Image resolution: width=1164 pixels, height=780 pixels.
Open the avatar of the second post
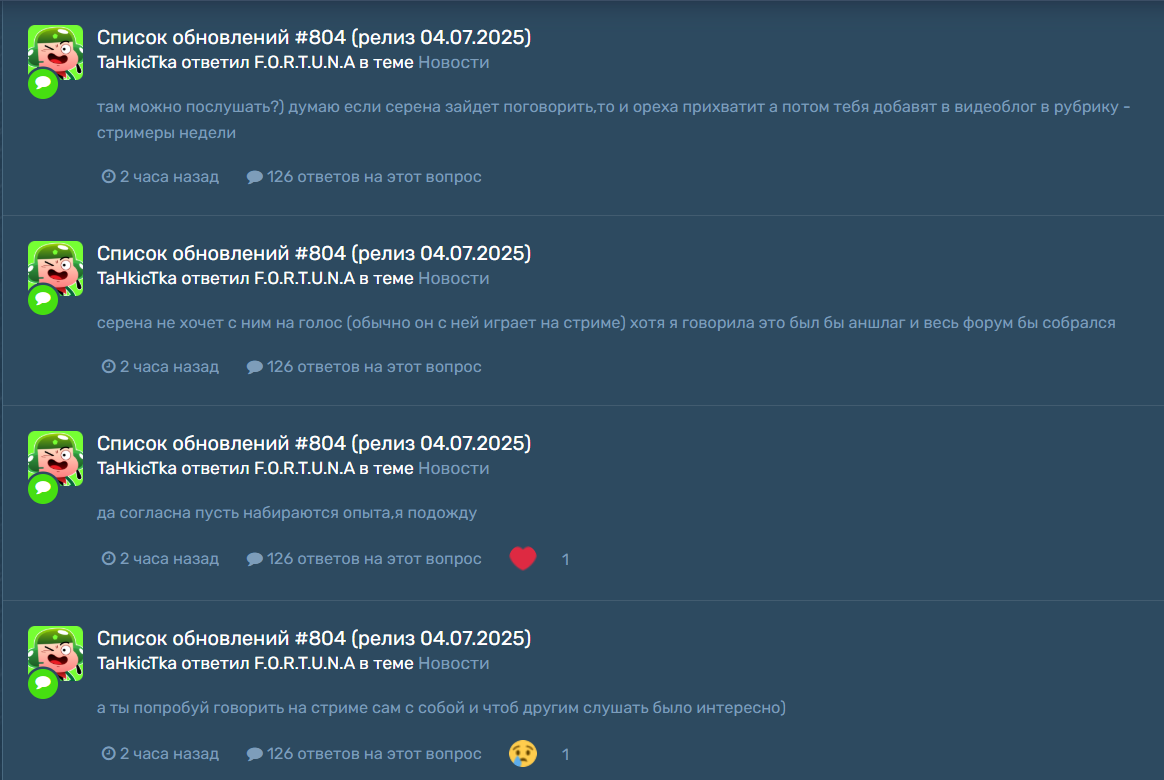(x=56, y=268)
